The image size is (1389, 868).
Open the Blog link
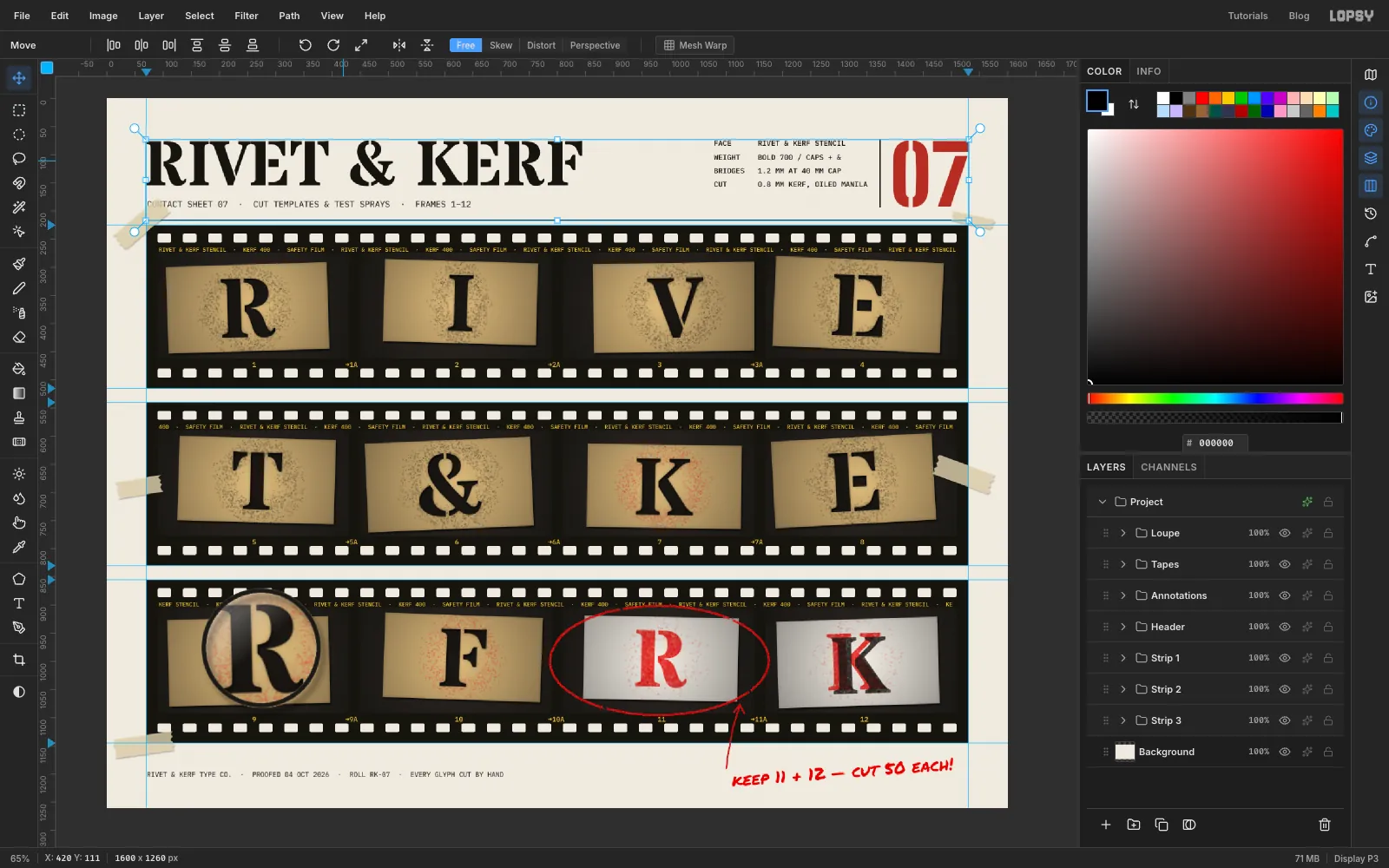[x=1299, y=16]
